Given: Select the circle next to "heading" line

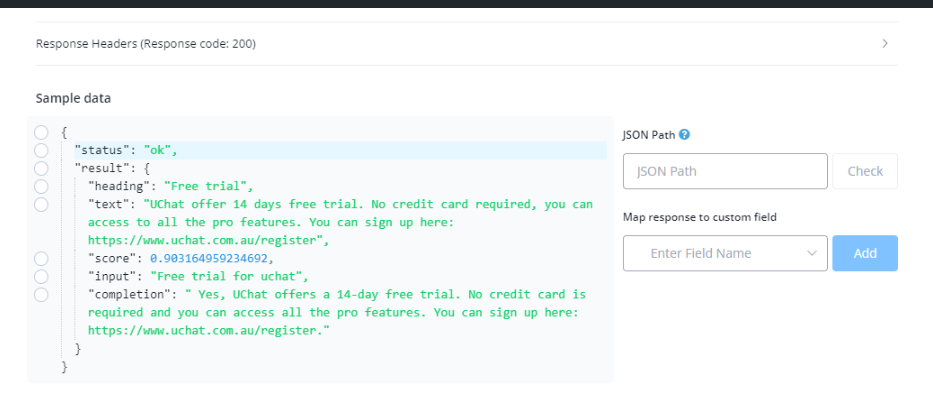Looking at the screenshot, I should pos(41,186).
